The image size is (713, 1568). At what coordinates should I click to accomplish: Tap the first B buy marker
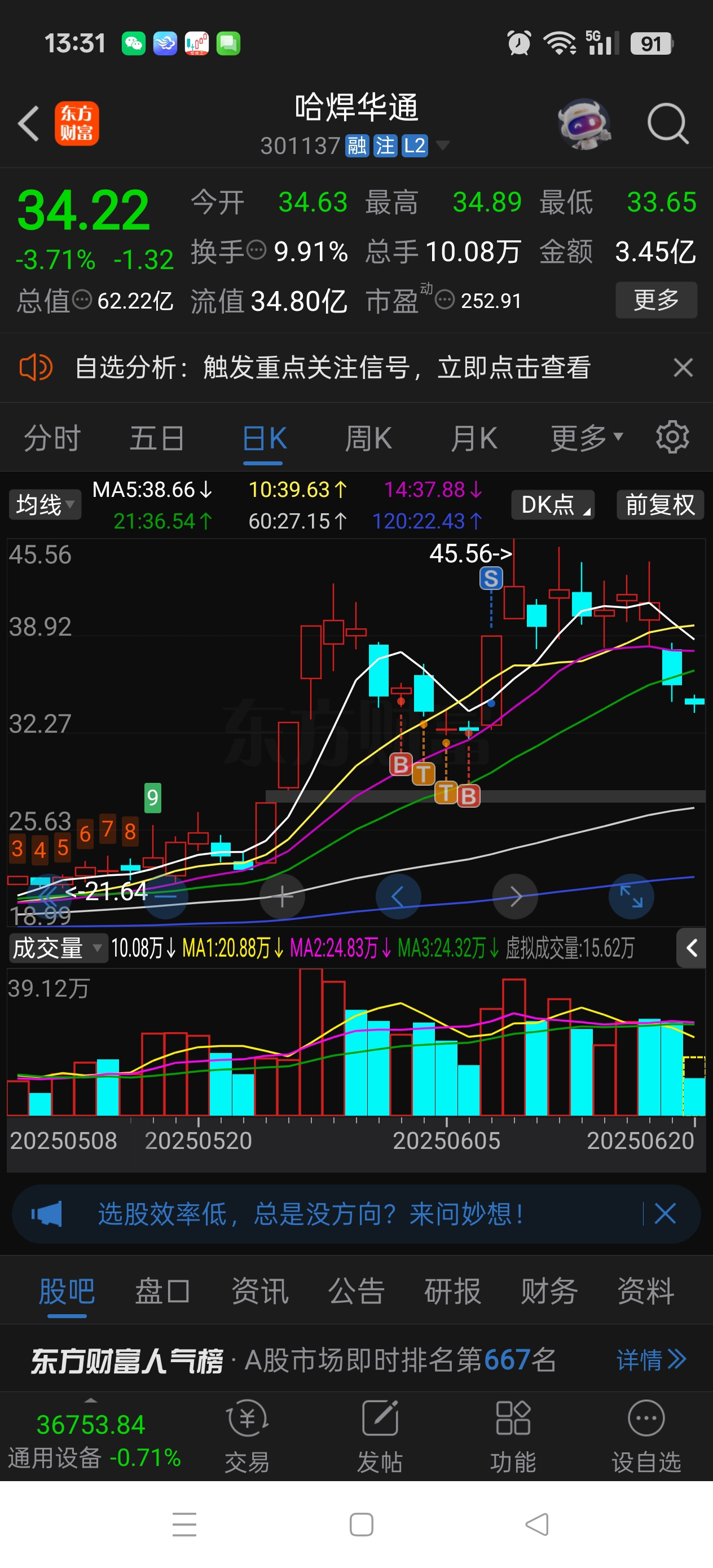pos(400,764)
